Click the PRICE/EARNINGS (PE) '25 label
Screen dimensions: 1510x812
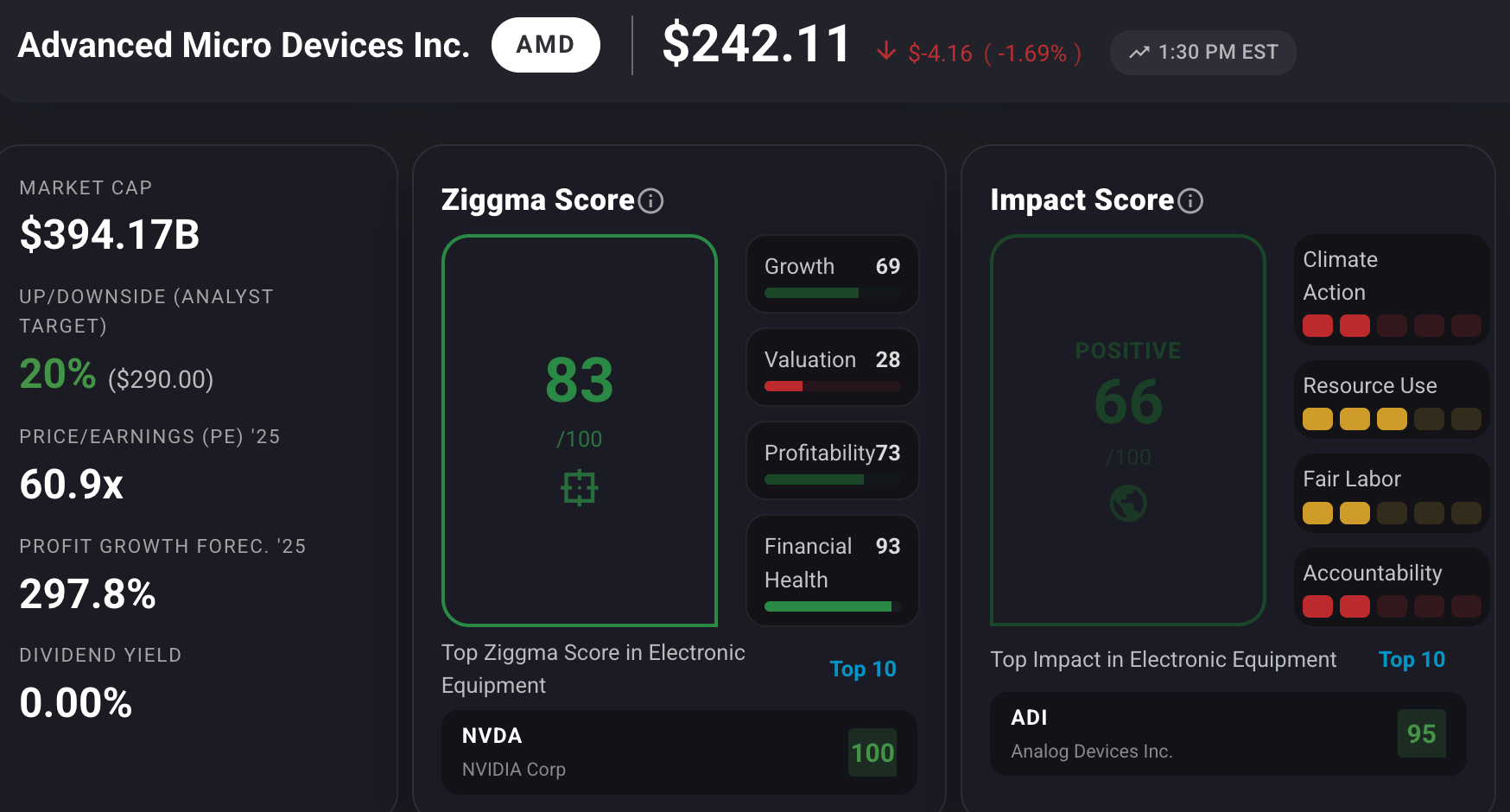click(149, 436)
